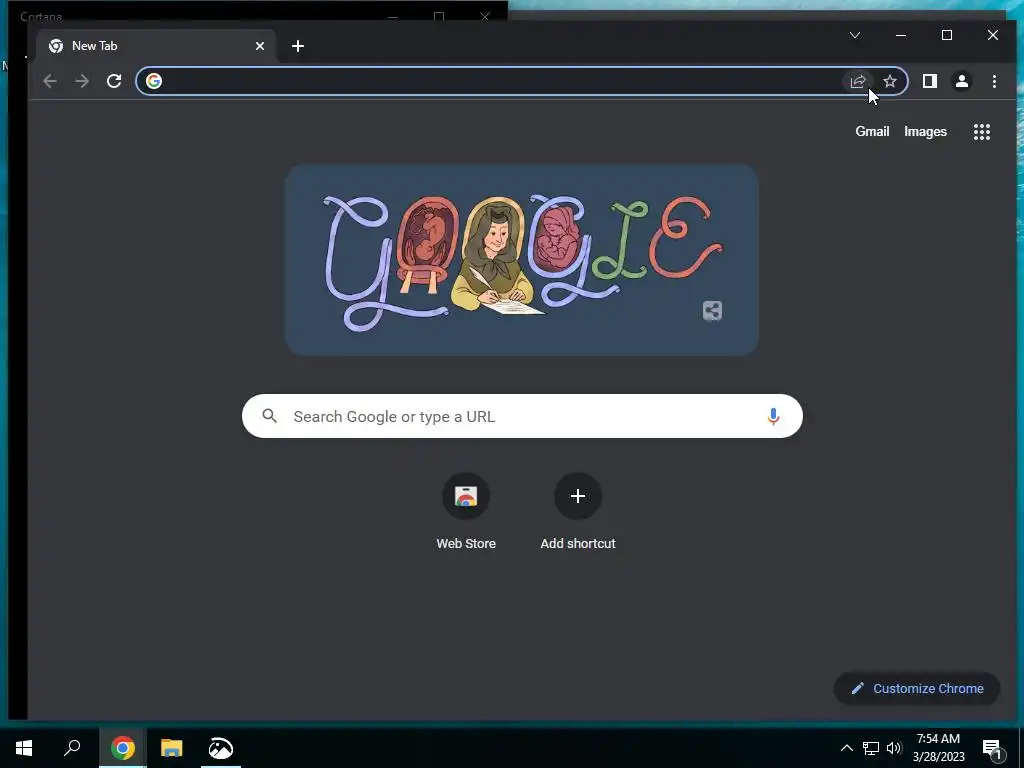
Task: Open the Web Store shortcut
Action: 466,512
